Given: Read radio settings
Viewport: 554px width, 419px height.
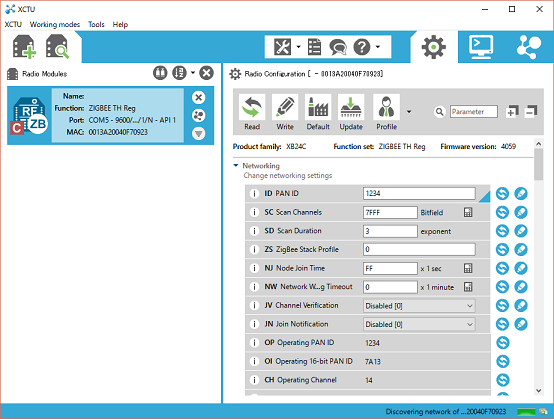Looking at the screenshot, I should pos(252,112).
